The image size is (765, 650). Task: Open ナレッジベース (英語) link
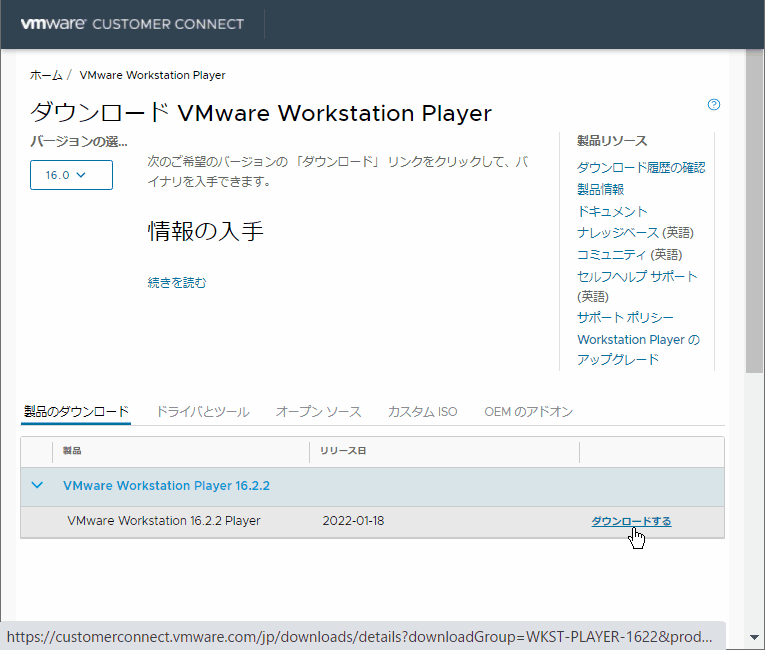[x=635, y=233]
